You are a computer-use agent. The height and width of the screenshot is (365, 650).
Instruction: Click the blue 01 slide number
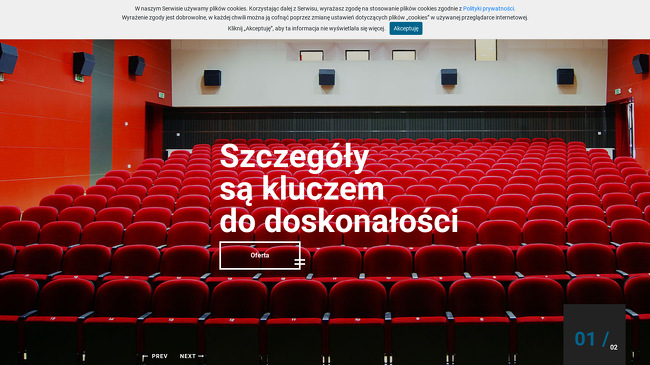[585, 339]
